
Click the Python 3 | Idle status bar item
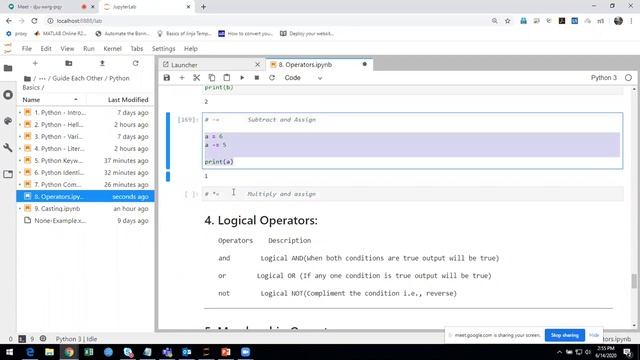pos(76,339)
